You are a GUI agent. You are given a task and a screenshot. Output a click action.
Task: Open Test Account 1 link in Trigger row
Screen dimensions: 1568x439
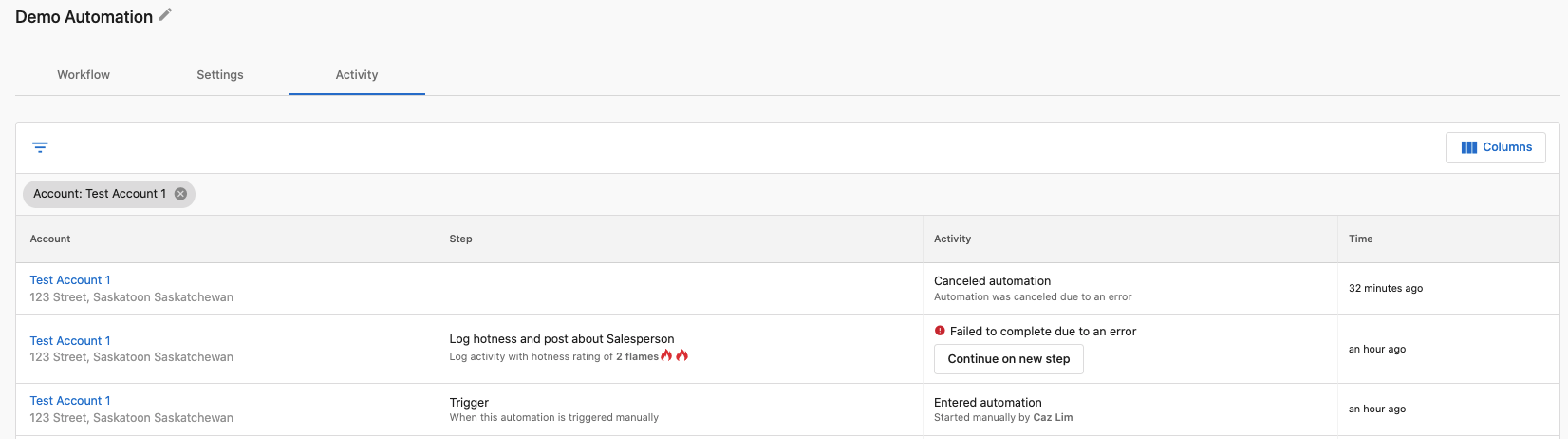[70, 401]
